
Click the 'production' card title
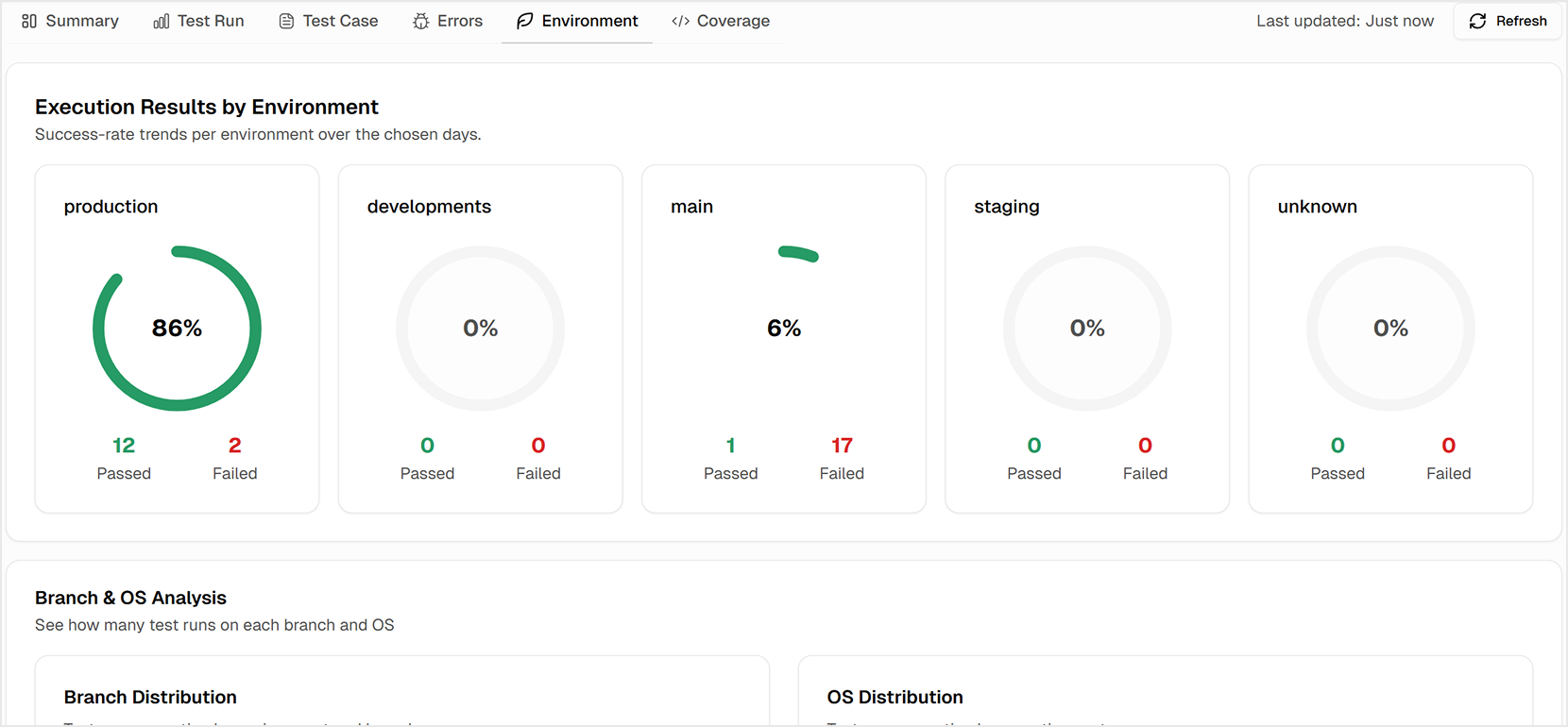coord(111,207)
